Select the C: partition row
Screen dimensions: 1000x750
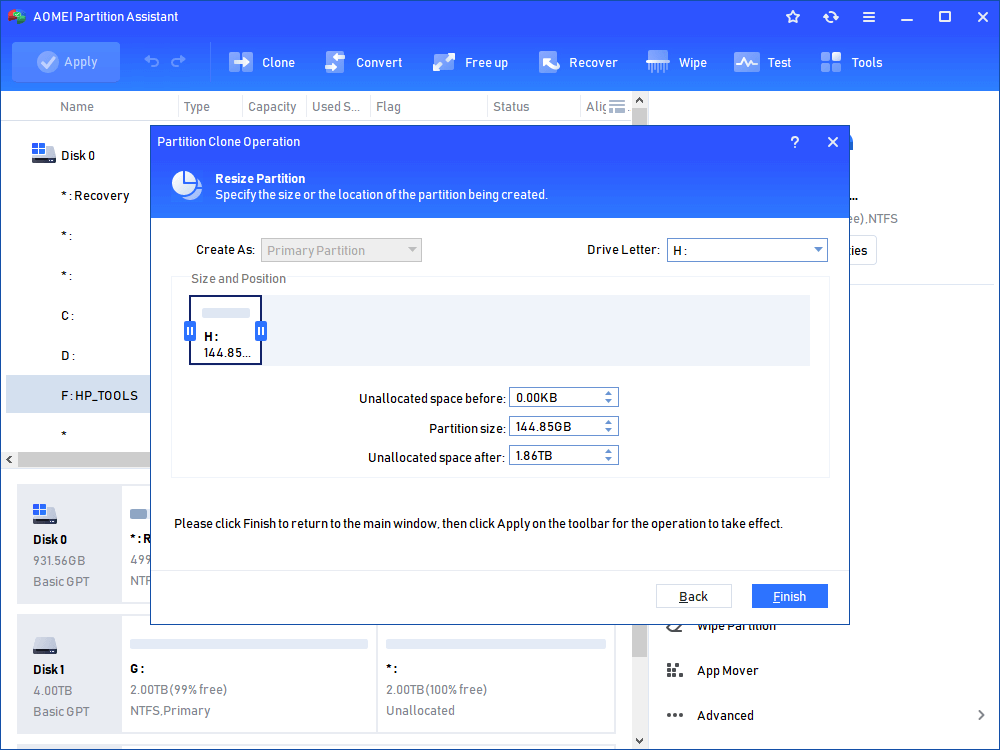click(x=78, y=316)
